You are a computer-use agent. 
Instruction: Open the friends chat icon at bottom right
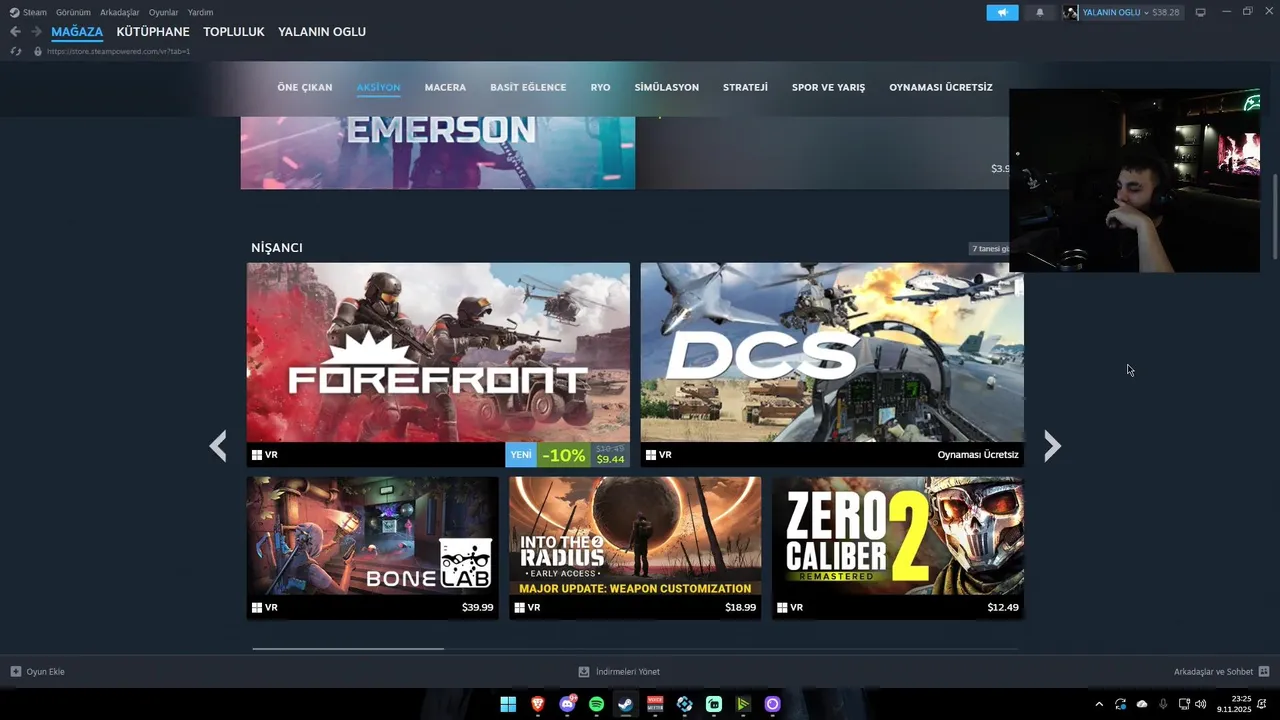[x=1264, y=672]
